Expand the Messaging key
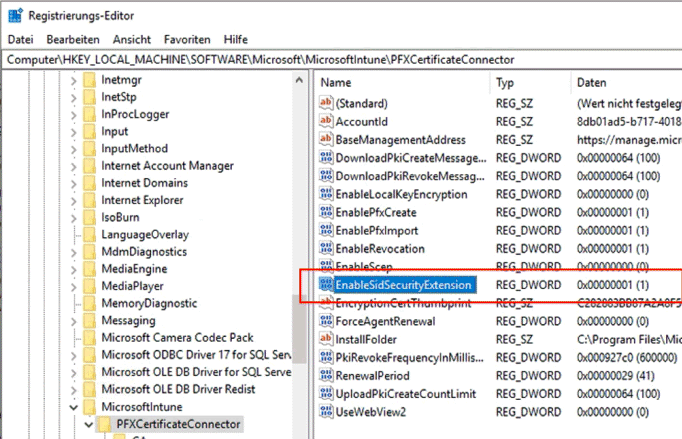Viewport: 682px width, 439px height. [74, 321]
